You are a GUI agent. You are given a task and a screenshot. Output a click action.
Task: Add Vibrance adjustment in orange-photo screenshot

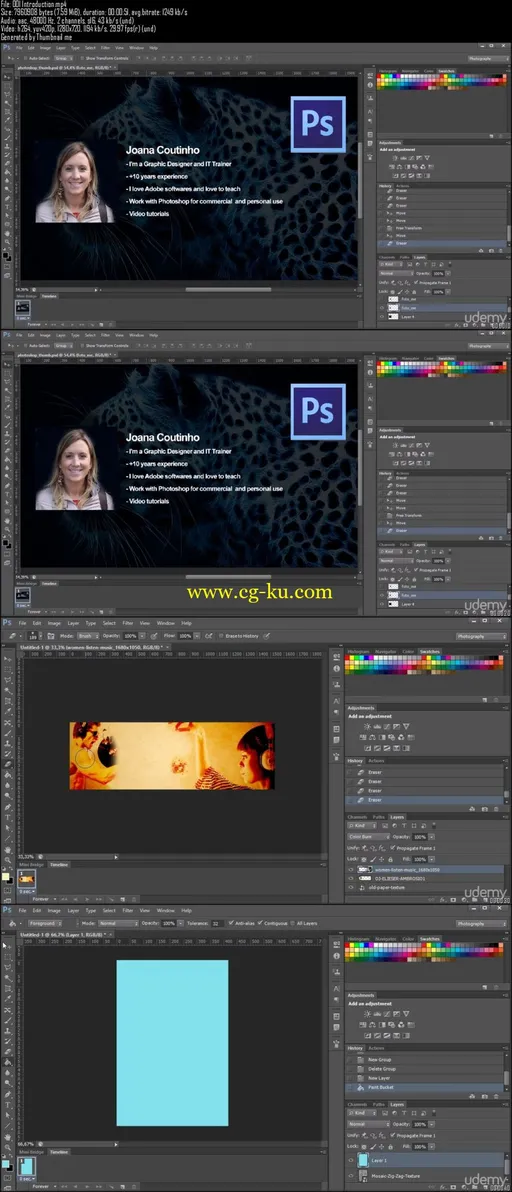pos(406,727)
